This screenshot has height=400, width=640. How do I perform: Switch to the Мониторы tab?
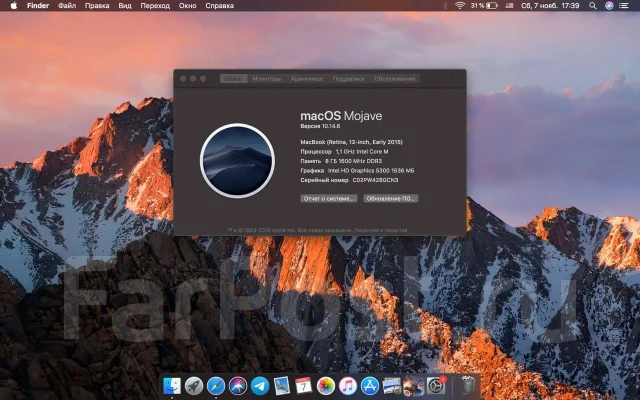tap(267, 79)
